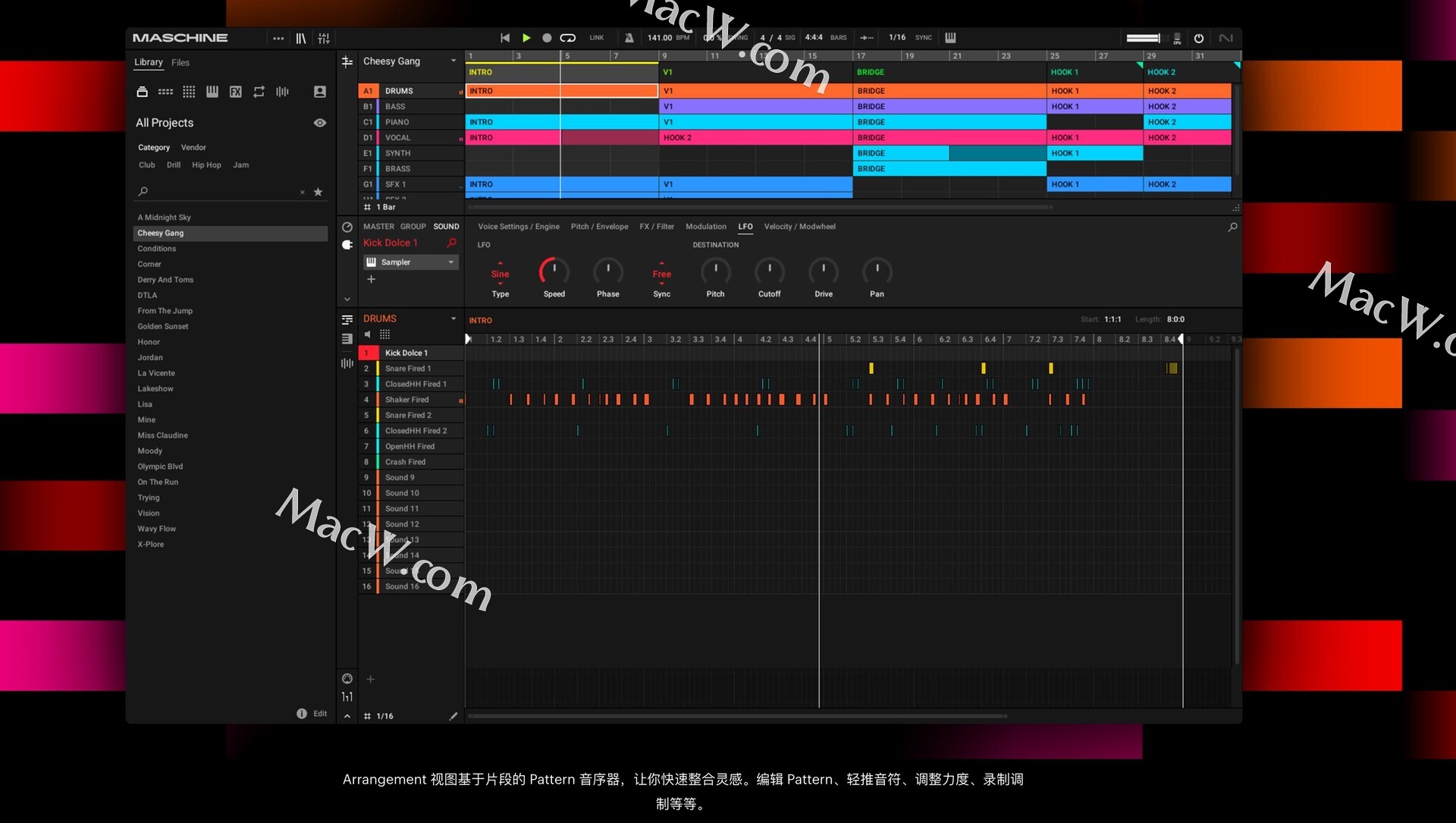Screen dimensions: 1456x823
Task: Adjust the LFO Speed knob
Action: (x=554, y=272)
